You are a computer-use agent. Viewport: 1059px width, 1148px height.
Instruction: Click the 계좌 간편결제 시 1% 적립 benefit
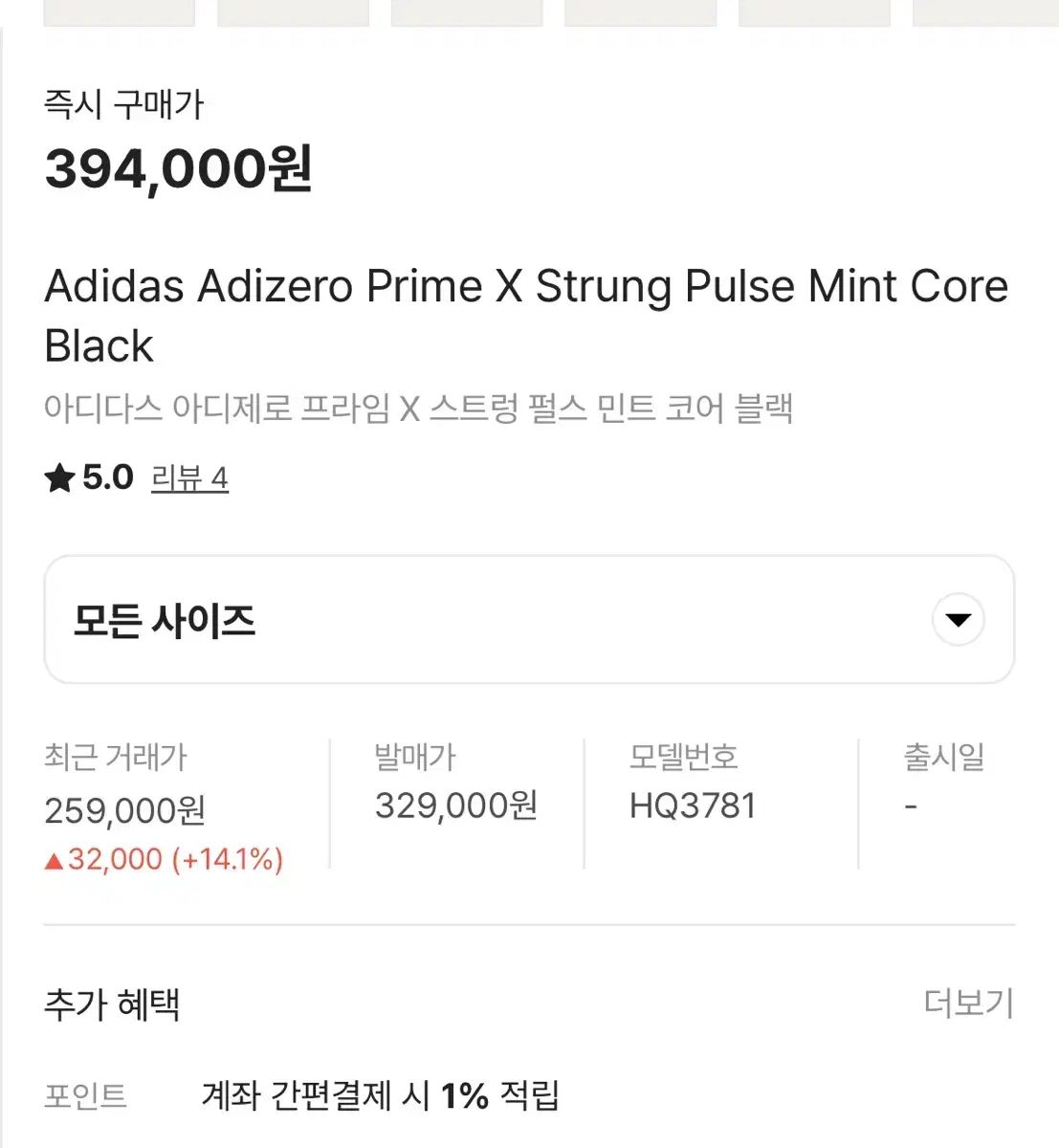(x=380, y=1095)
